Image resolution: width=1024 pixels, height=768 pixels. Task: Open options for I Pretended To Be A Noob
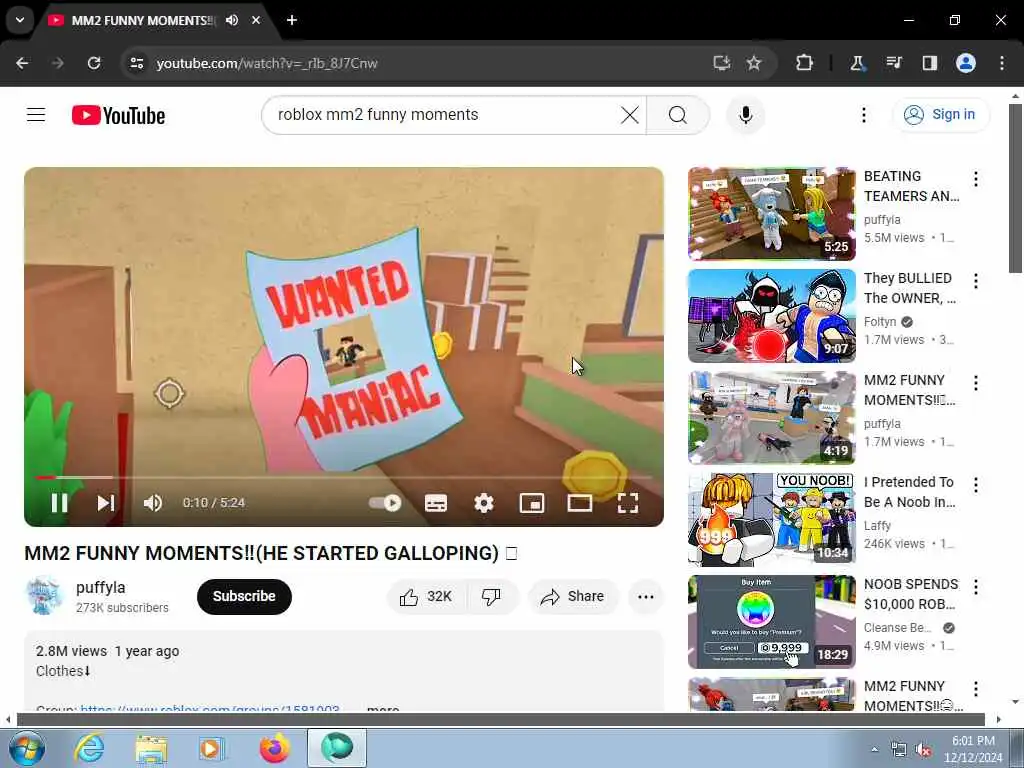pyautogui.click(x=976, y=485)
